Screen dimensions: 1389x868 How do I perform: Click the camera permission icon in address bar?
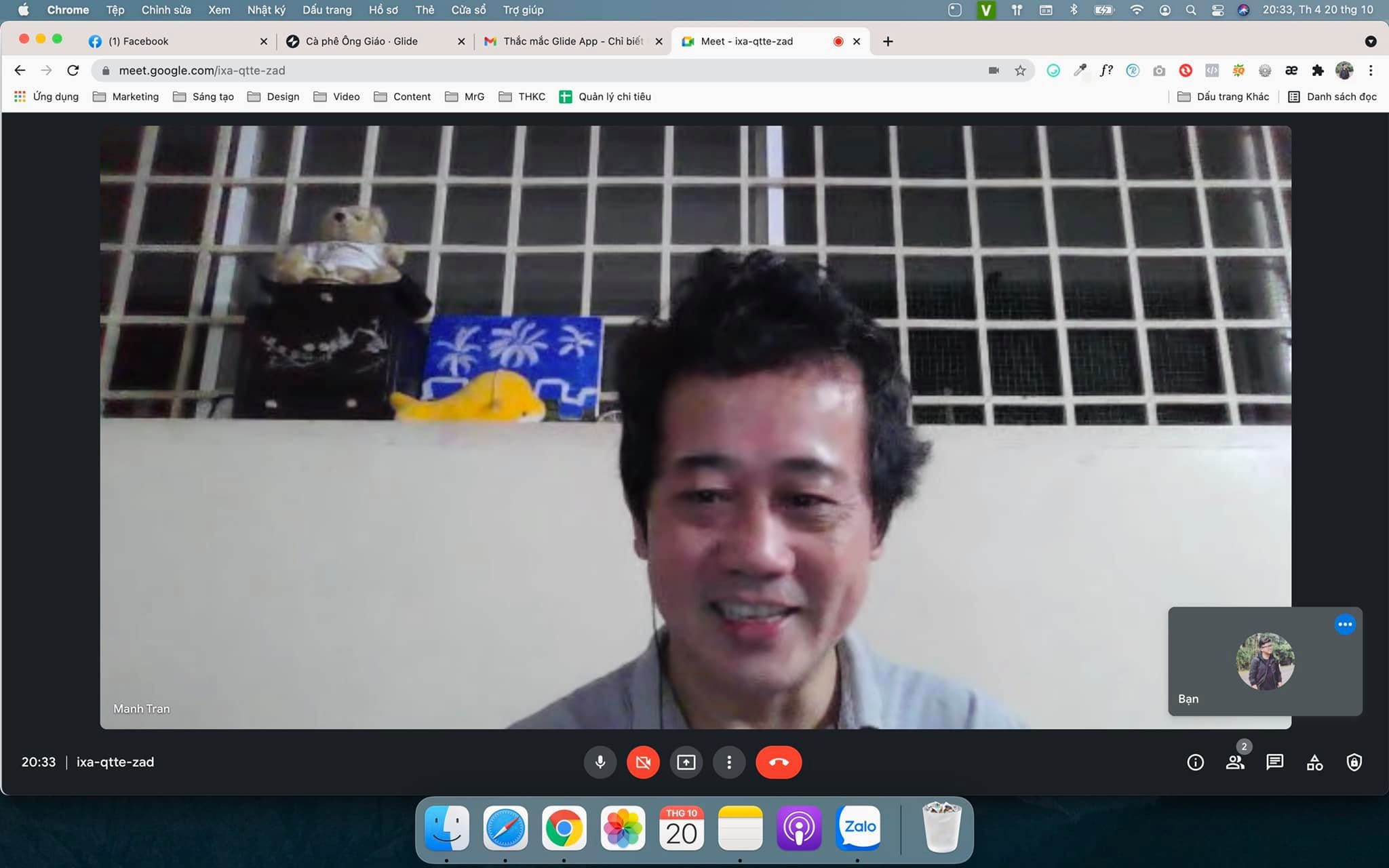[994, 71]
